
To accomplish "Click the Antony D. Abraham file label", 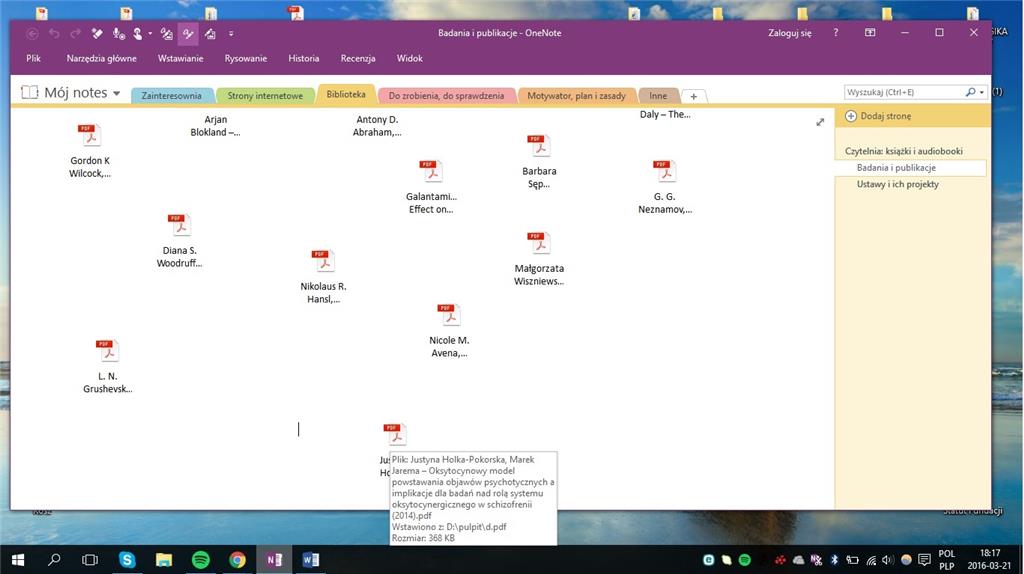I will pos(377,126).
